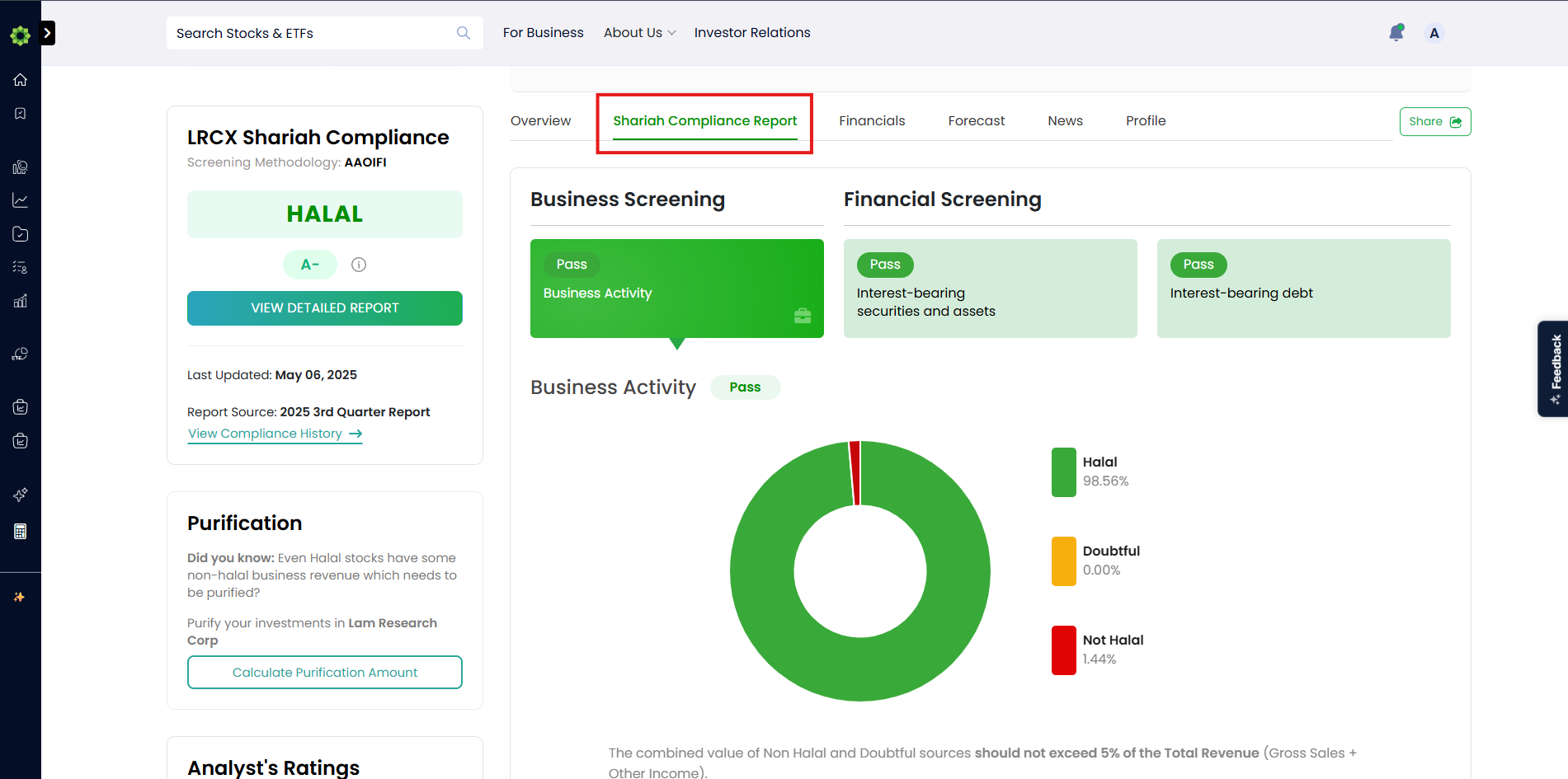Select the Interest-bearing debt screening card
The image size is (1568, 779).
pos(1303,289)
